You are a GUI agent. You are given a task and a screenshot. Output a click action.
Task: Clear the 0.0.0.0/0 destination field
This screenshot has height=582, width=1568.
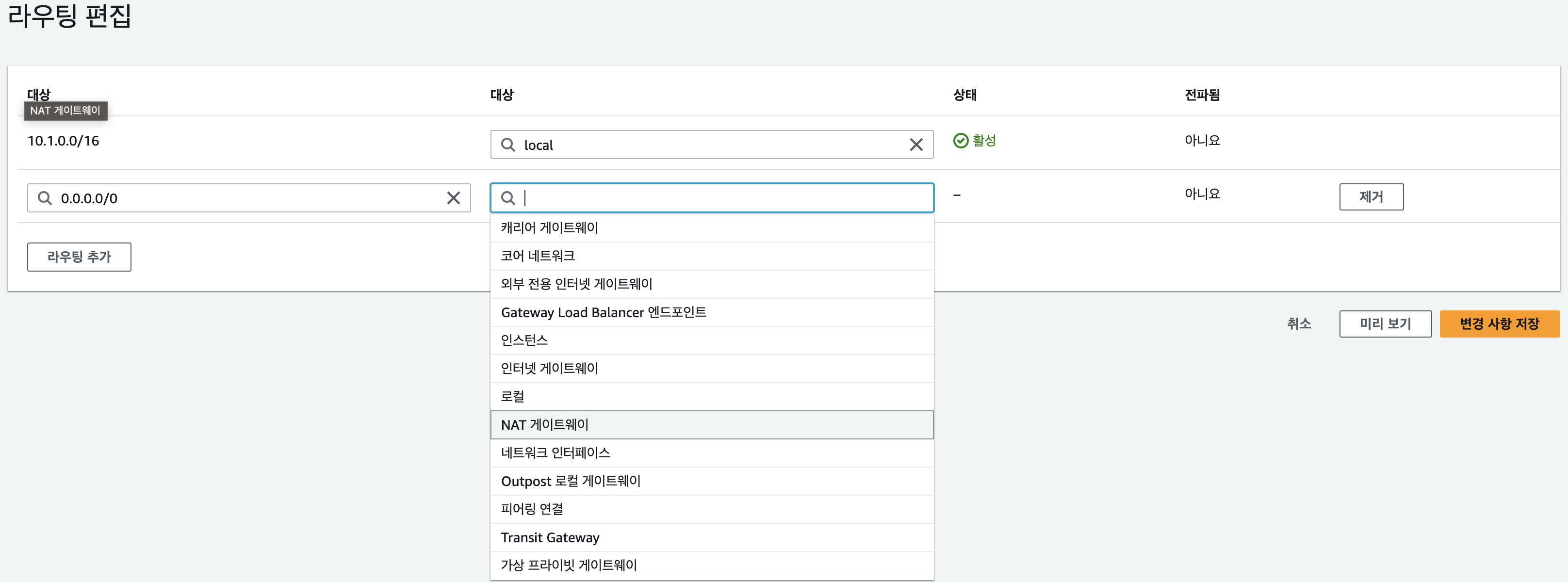[454, 198]
